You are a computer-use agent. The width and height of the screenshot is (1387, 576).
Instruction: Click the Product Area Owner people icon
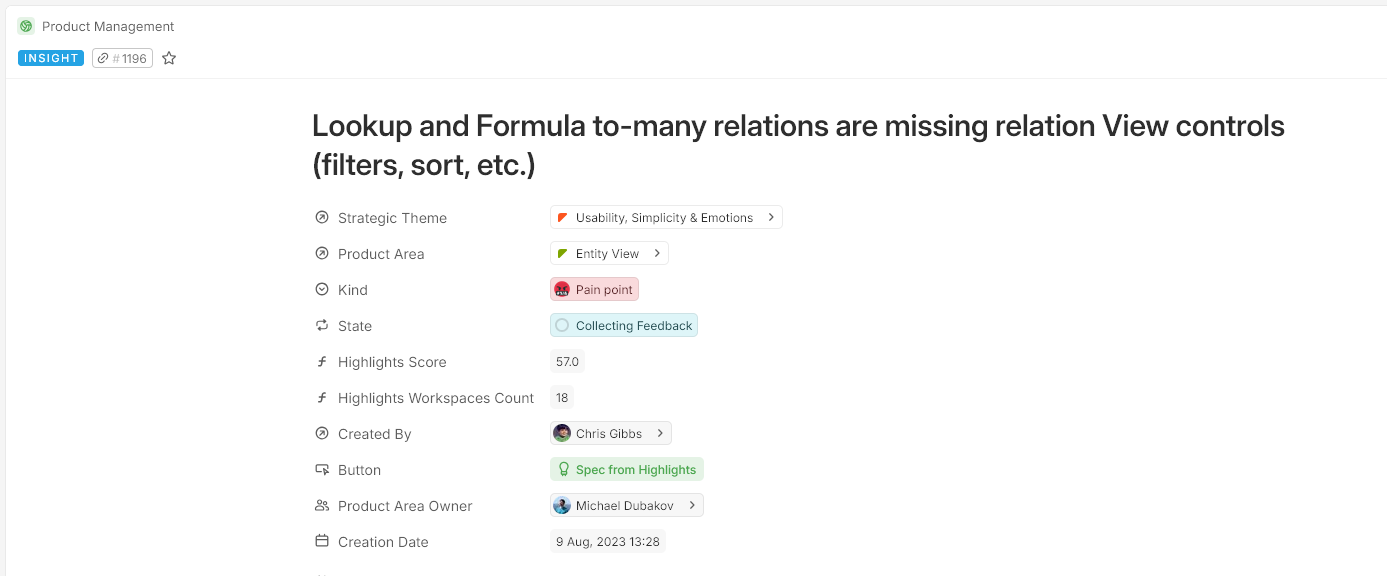coord(322,506)
